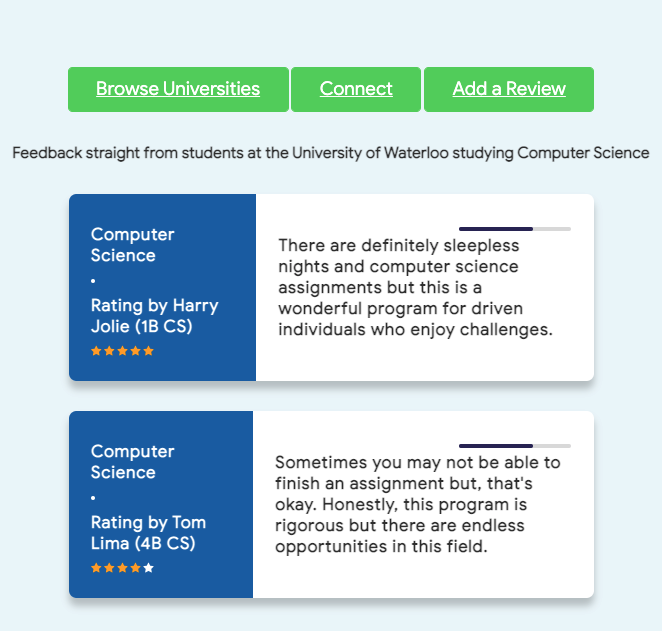Screen dimensions: 662x631
Task: Select Harry Jolie's review text about sleepless nights
Action: point(415,287)
